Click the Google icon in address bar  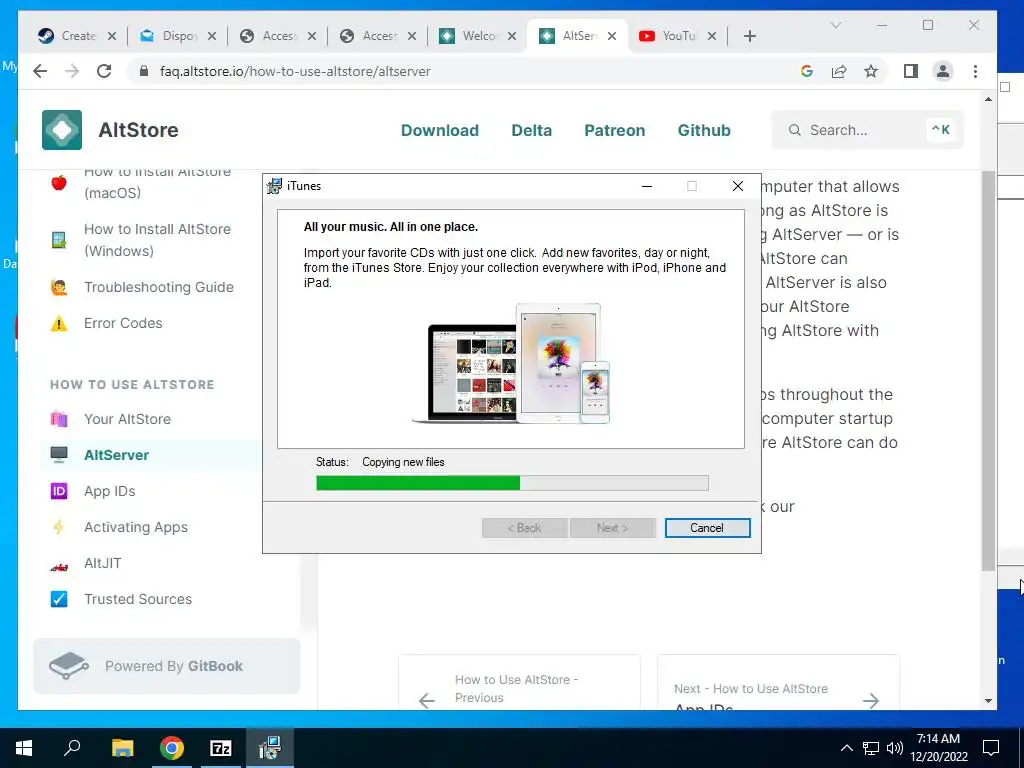click(x=807, y=71)
